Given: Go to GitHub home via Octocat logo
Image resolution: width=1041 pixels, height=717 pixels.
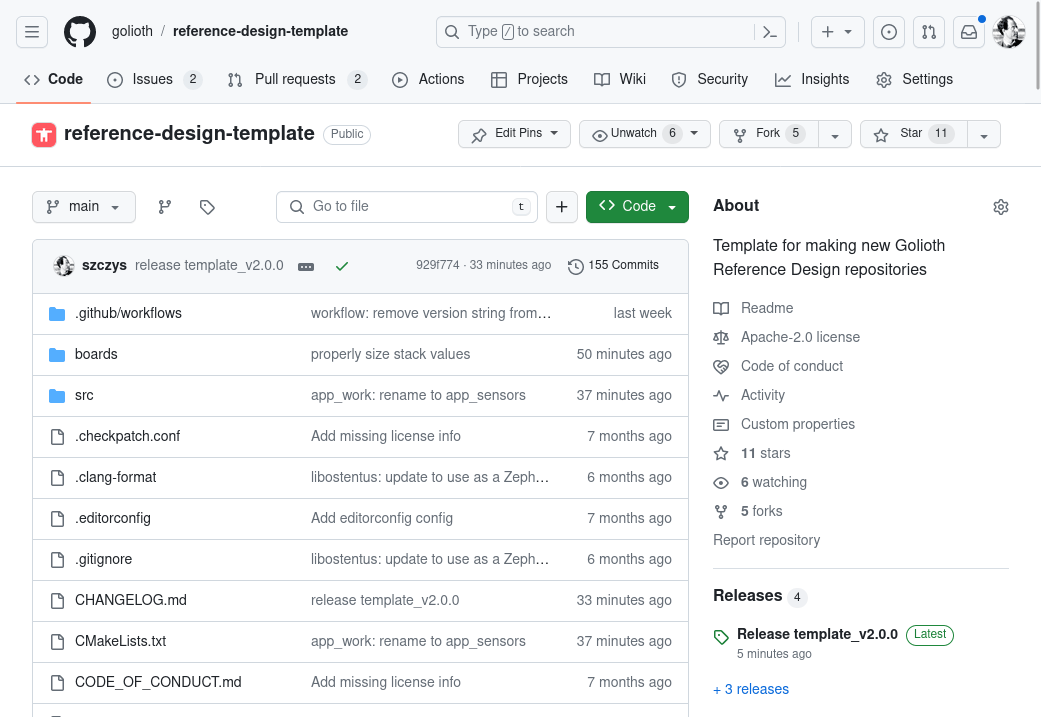Looking at the screenshot, I should click(x=80, y=32).
